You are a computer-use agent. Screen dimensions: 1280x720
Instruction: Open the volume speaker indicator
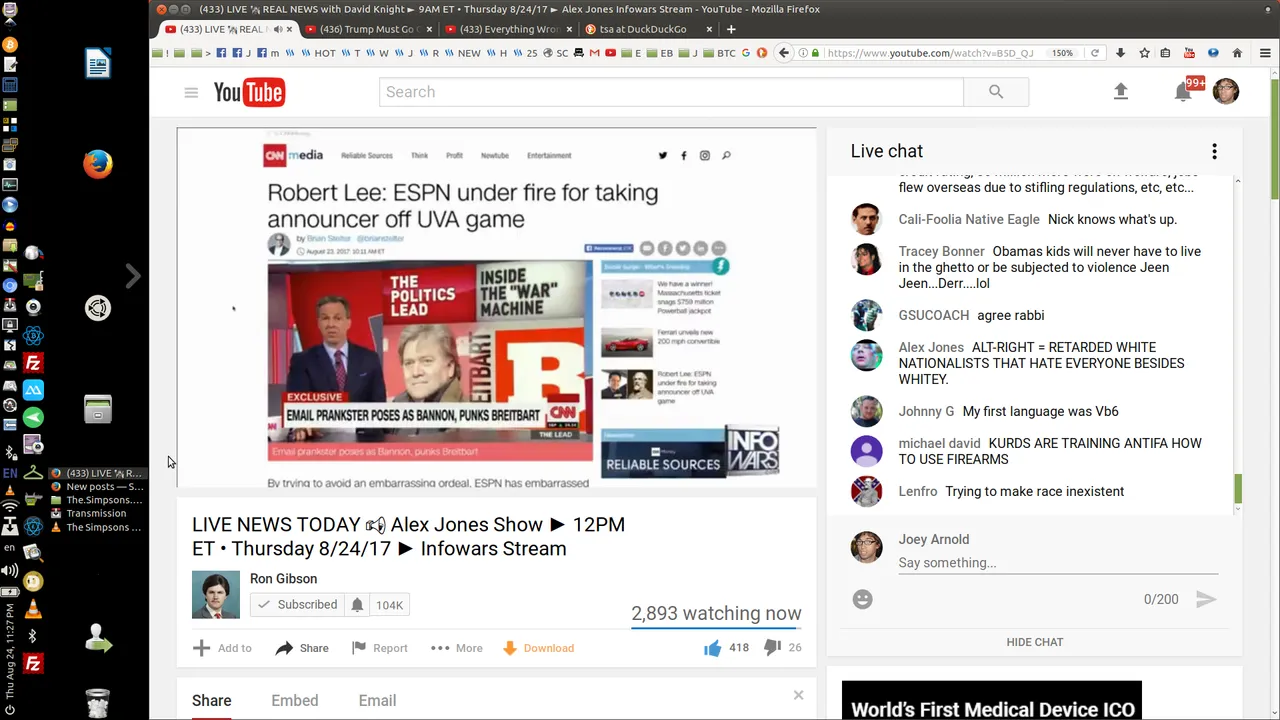click(10, 570)
